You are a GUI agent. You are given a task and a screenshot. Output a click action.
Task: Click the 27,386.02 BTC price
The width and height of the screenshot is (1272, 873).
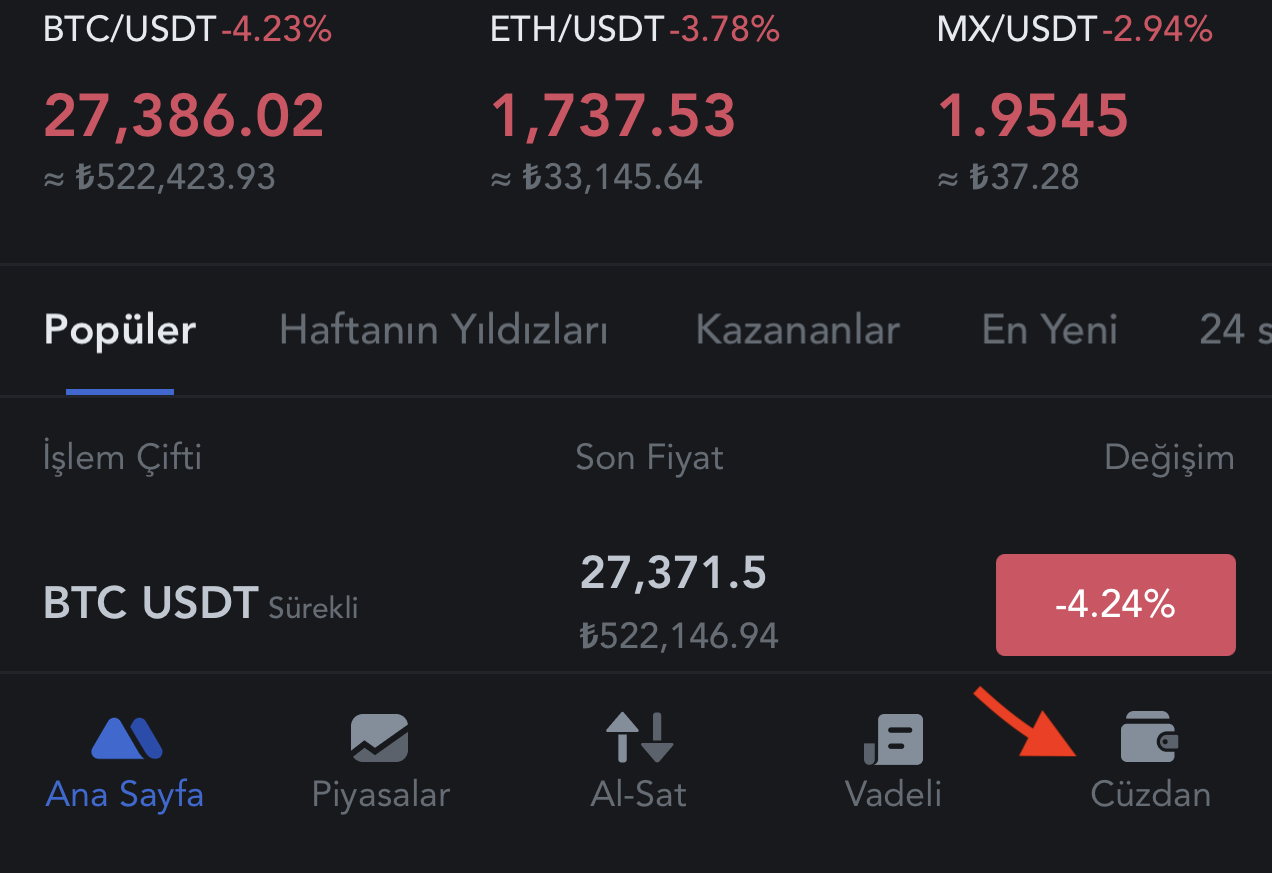pos(184,115)
